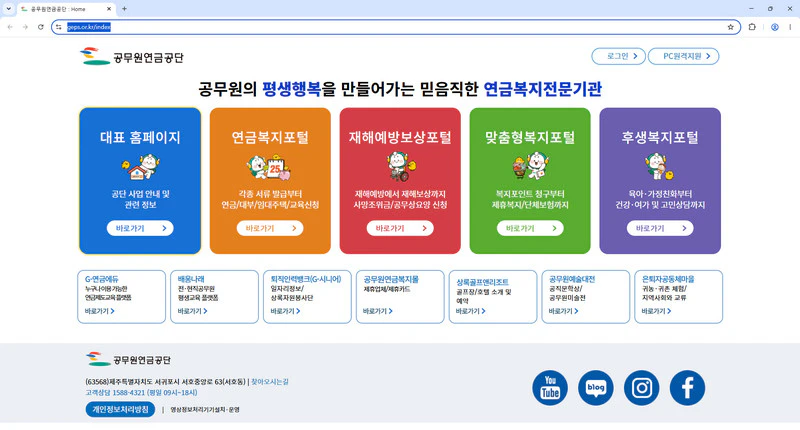Image resolution: width=800 pixels, height=430 pixels.
Task: Click the 찾아오시는길 link
Action: pyautogui.click(x=269, y=382)
